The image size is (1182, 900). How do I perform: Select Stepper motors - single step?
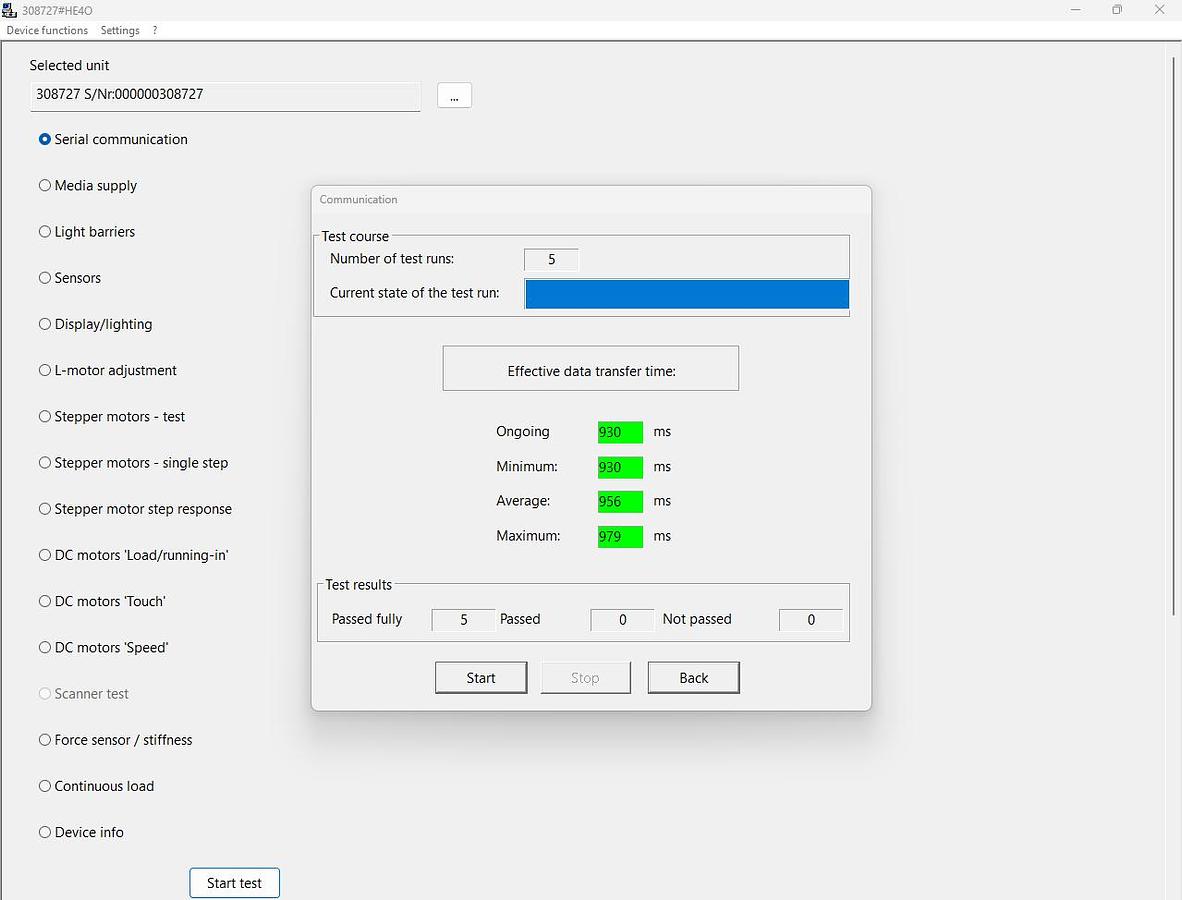tap(45, 463)
